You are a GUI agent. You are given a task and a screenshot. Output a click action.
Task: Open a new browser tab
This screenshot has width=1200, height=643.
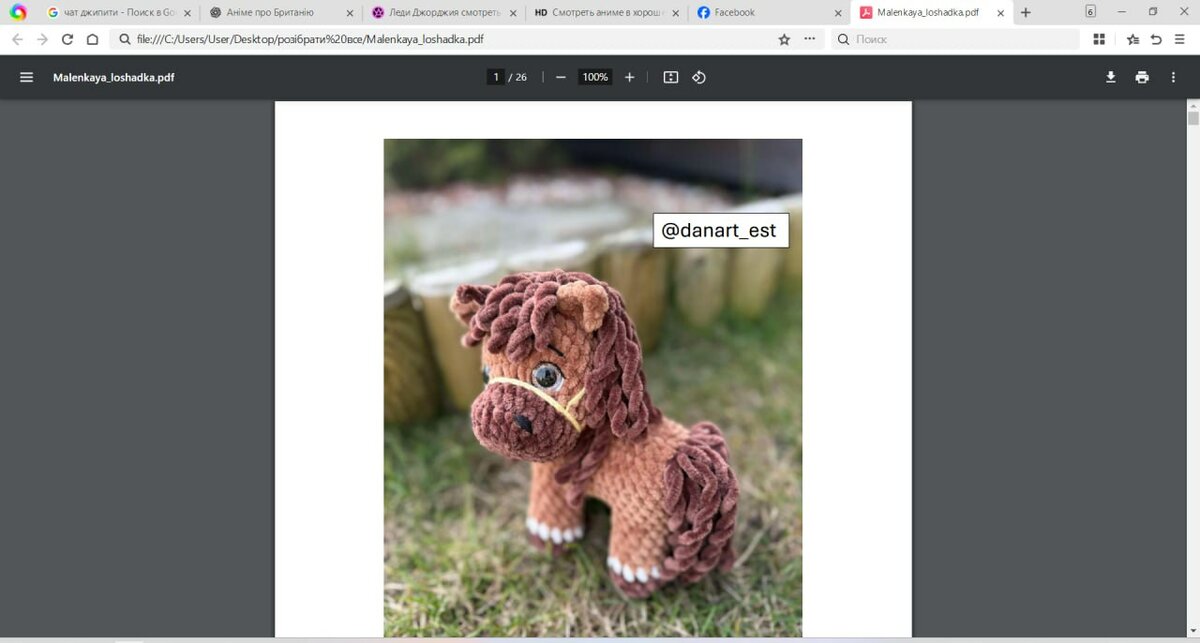click(x=1025, y=12)
